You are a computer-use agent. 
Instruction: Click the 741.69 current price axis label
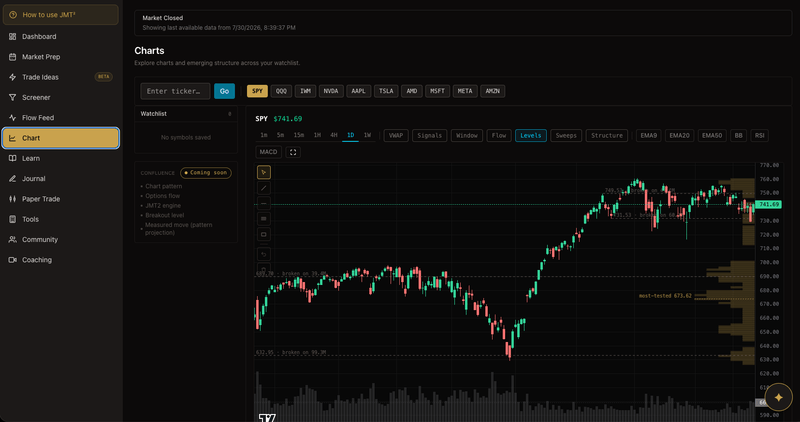point(768,204)
